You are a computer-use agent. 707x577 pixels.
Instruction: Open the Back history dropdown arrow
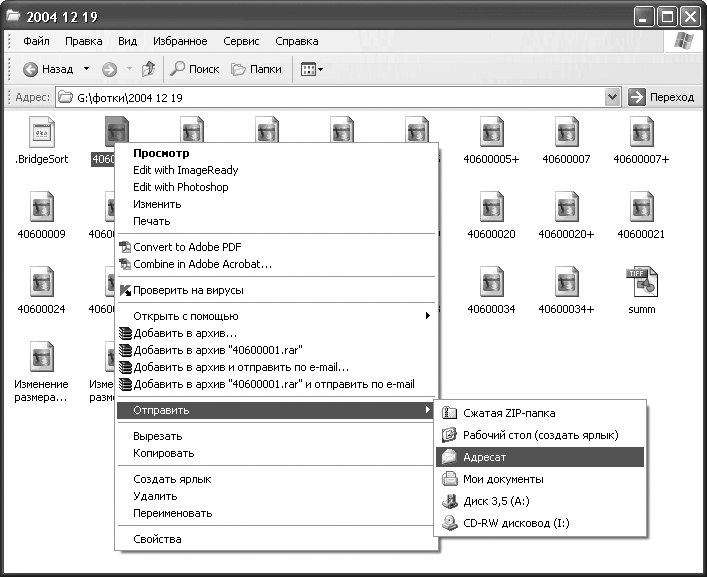coord(86,69)
